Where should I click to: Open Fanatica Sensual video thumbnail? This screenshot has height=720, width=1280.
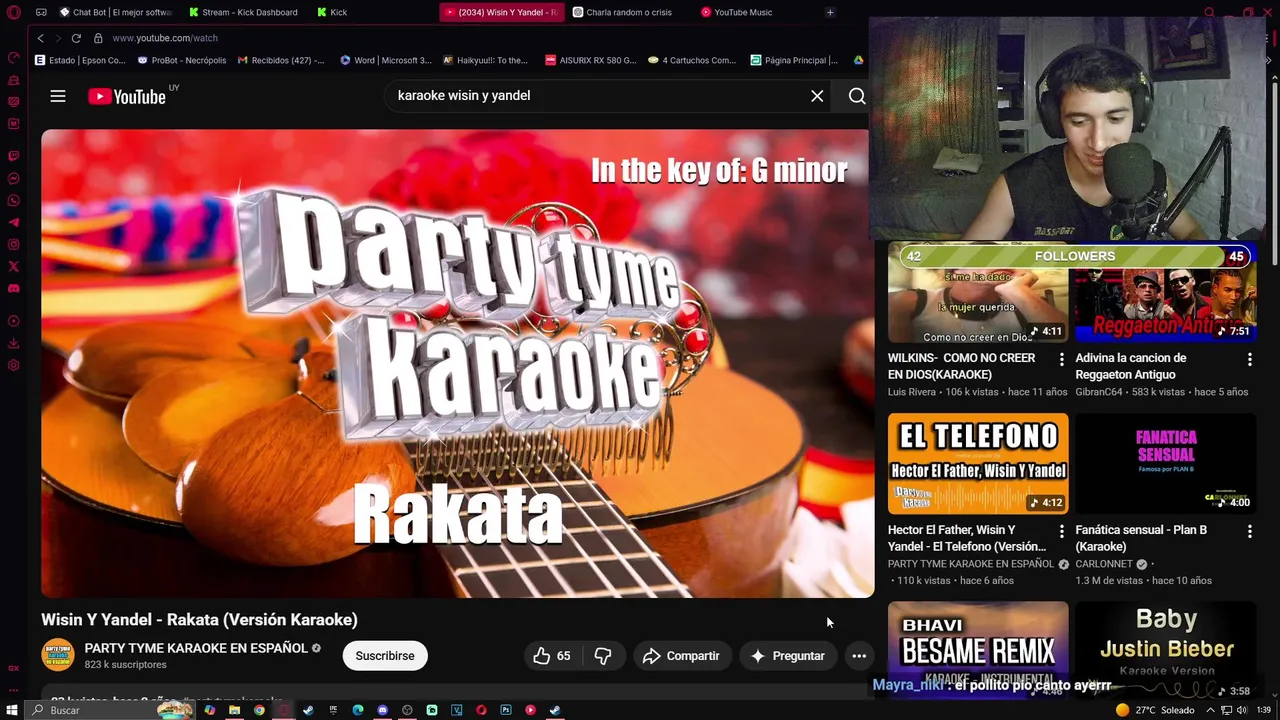coord(1166,463)
